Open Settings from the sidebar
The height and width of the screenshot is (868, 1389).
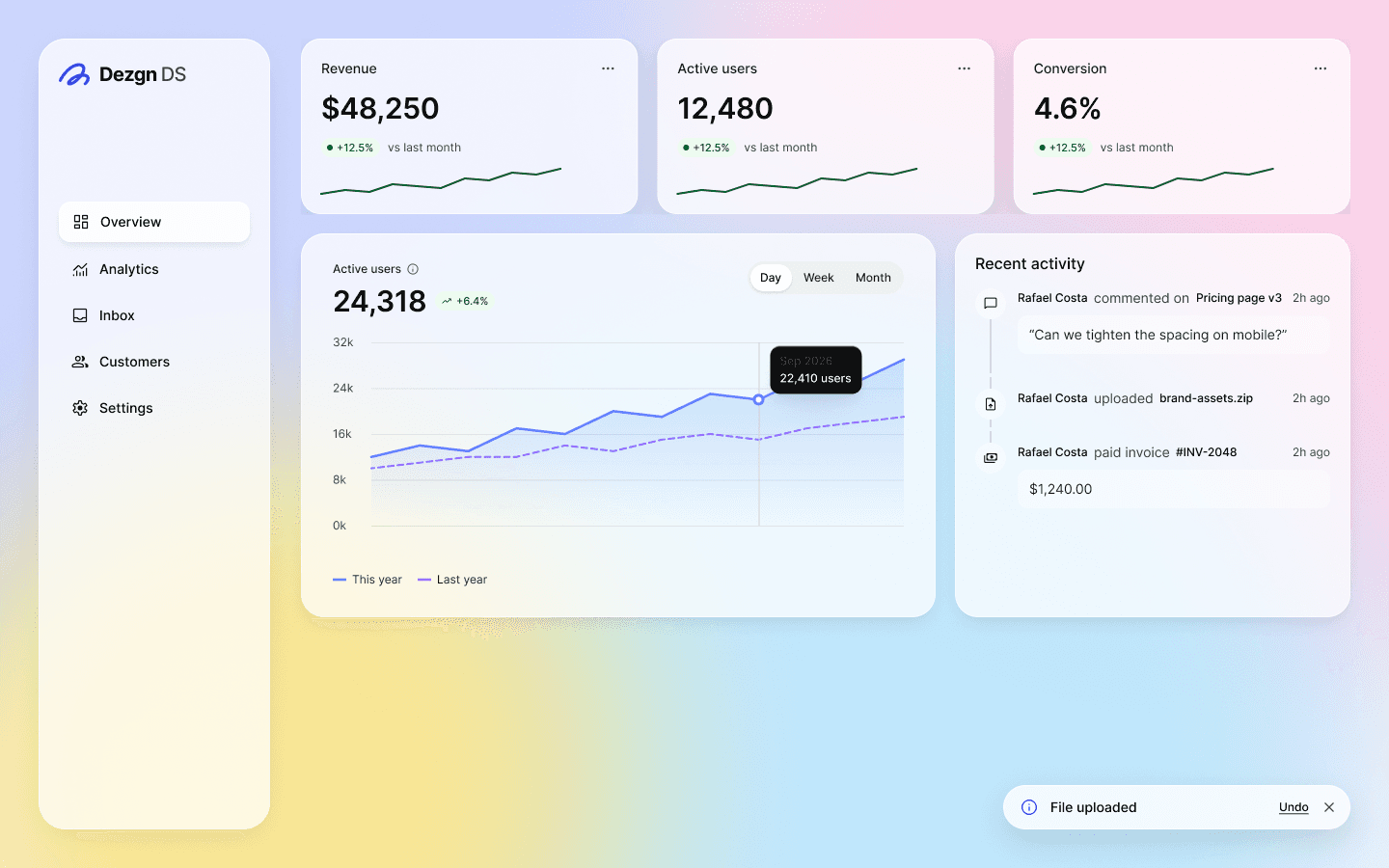154,408
